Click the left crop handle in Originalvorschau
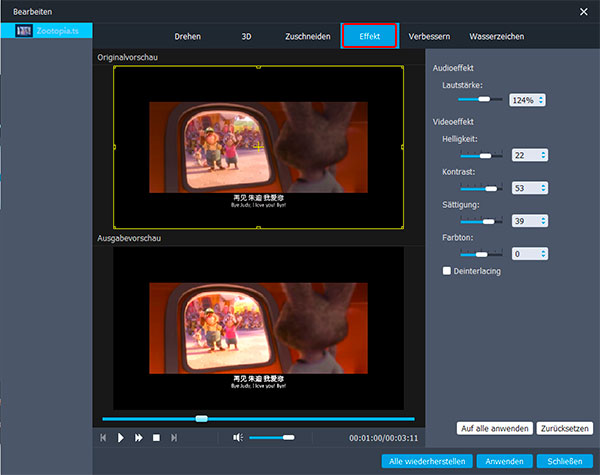 [x=114, y=147]
